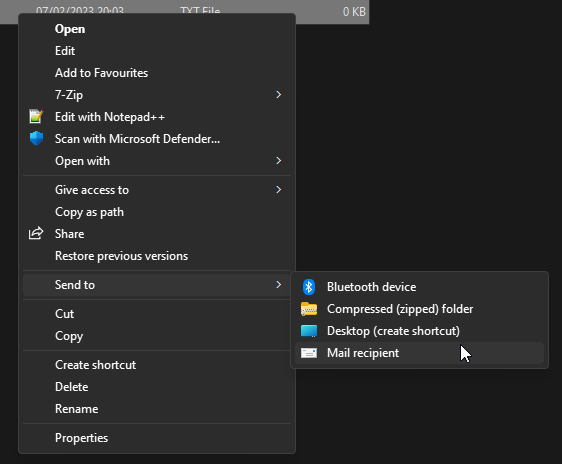Image resolution: width=562 pixels, height=464 pixels.
Task: Send to Bluetooth device
Action: 419,287
